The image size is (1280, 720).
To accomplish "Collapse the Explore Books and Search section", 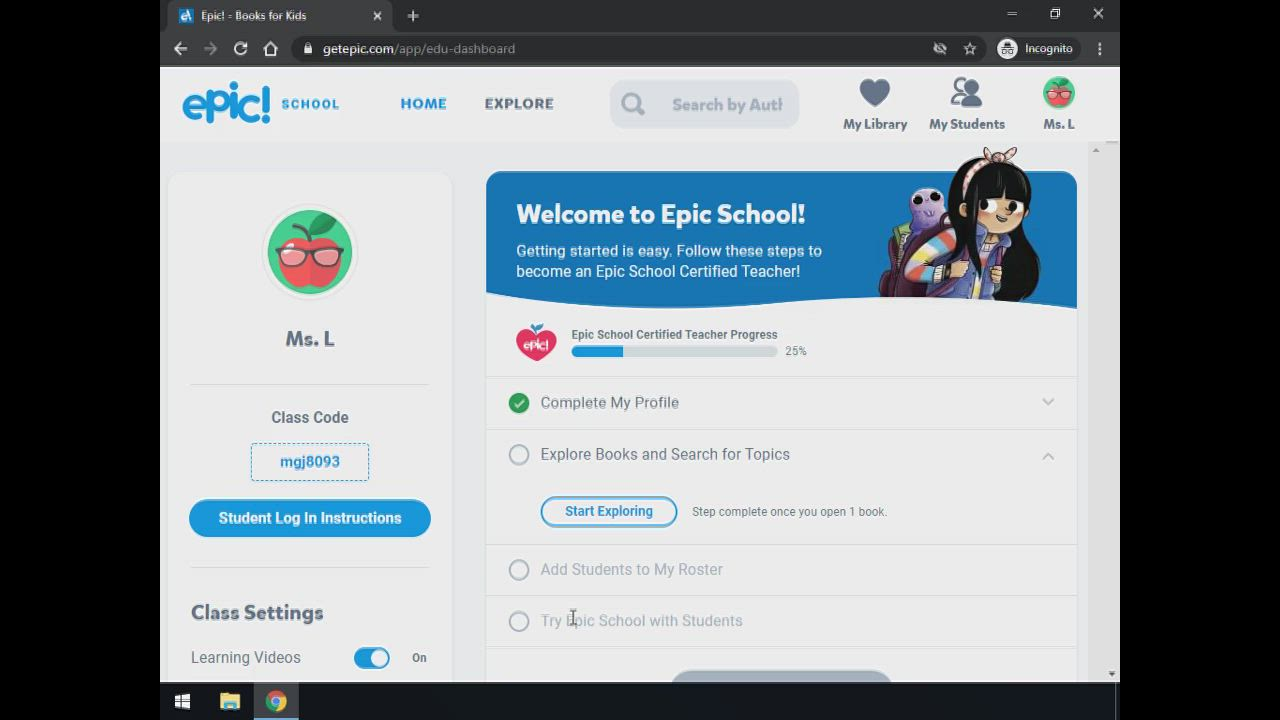I will 1048,455.
